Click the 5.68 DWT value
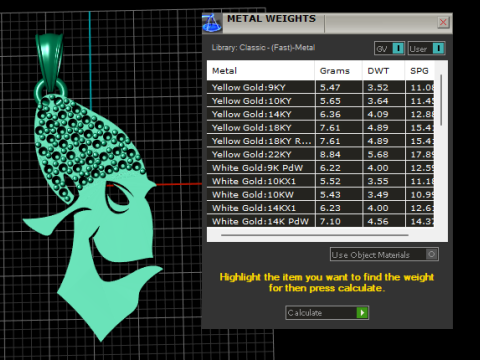The width and height of the screenshot is (480, 360). point(378,154)
